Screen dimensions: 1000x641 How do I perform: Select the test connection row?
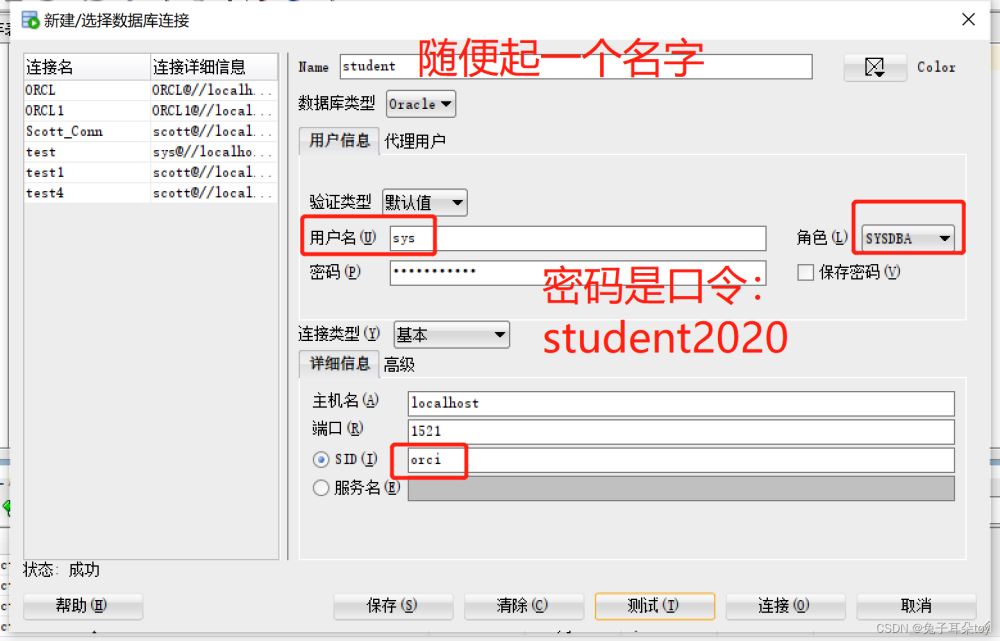tap(151, 152)
